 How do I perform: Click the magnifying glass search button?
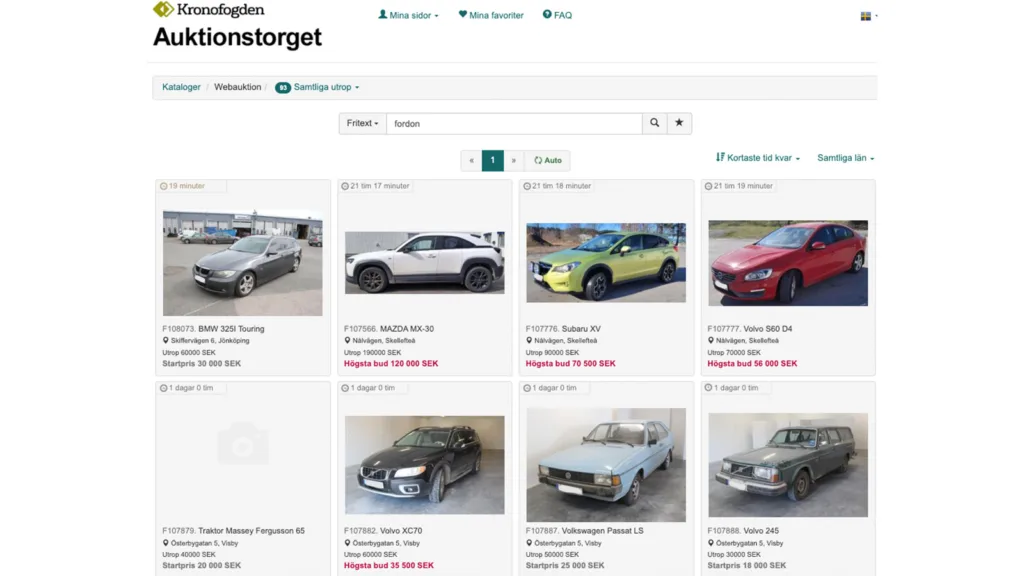pos(654,123)
